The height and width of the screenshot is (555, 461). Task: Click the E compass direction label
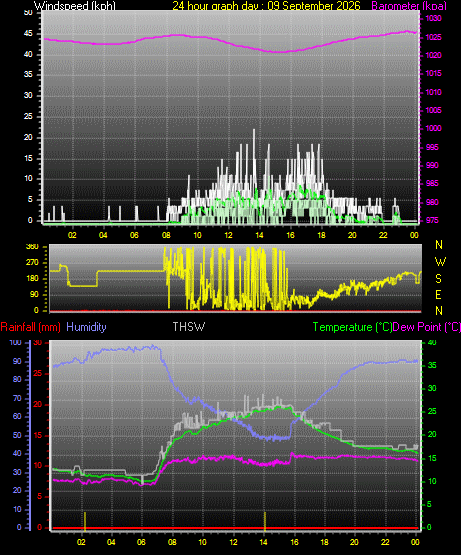[438, 294]
